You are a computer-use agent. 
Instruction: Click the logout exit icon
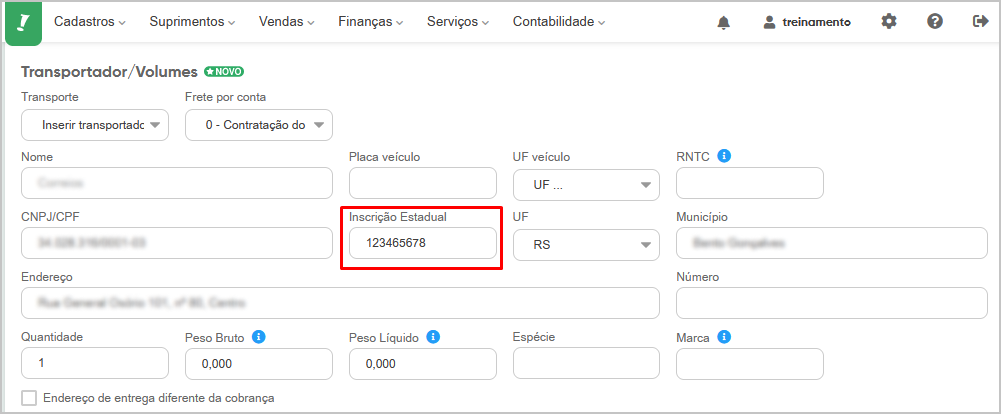980,22
